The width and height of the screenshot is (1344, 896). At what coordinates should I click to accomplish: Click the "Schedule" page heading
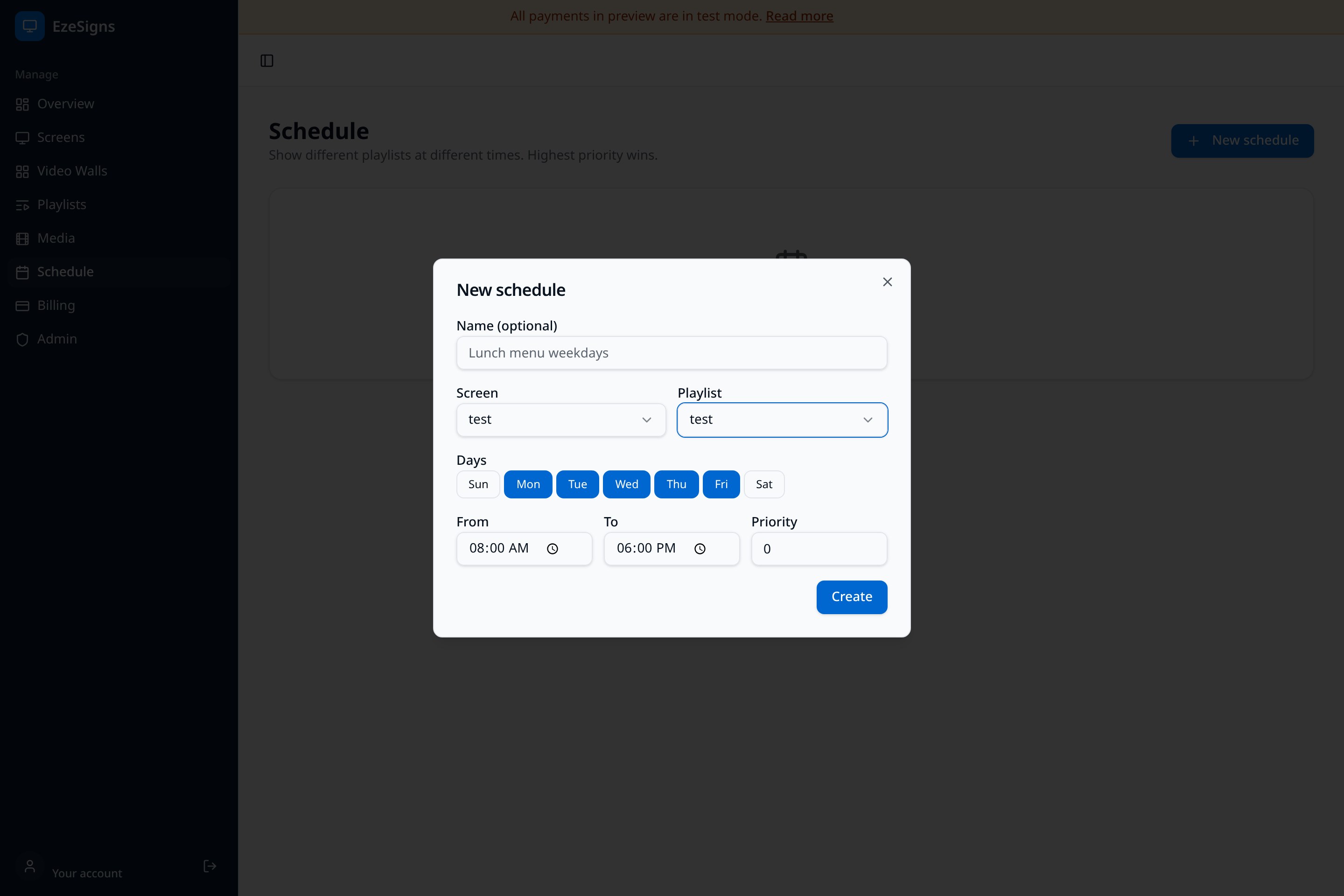click(319, 132)
